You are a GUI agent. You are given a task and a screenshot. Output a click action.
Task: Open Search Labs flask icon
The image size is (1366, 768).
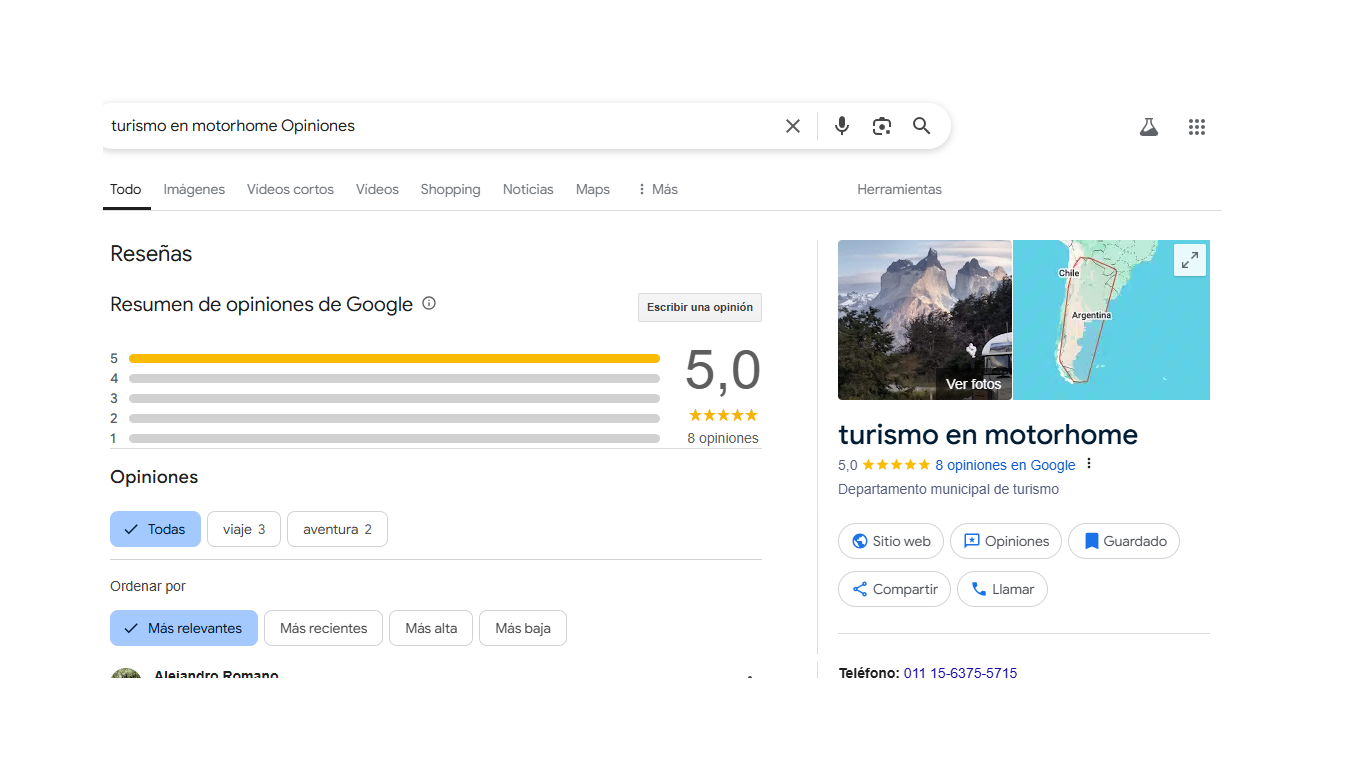tap(1148, 127)
